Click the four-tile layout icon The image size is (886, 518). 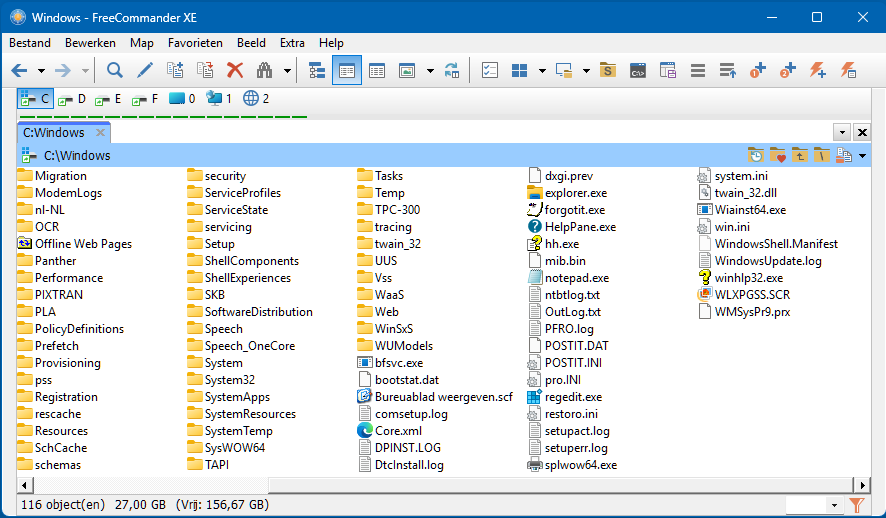pos(519,71)
